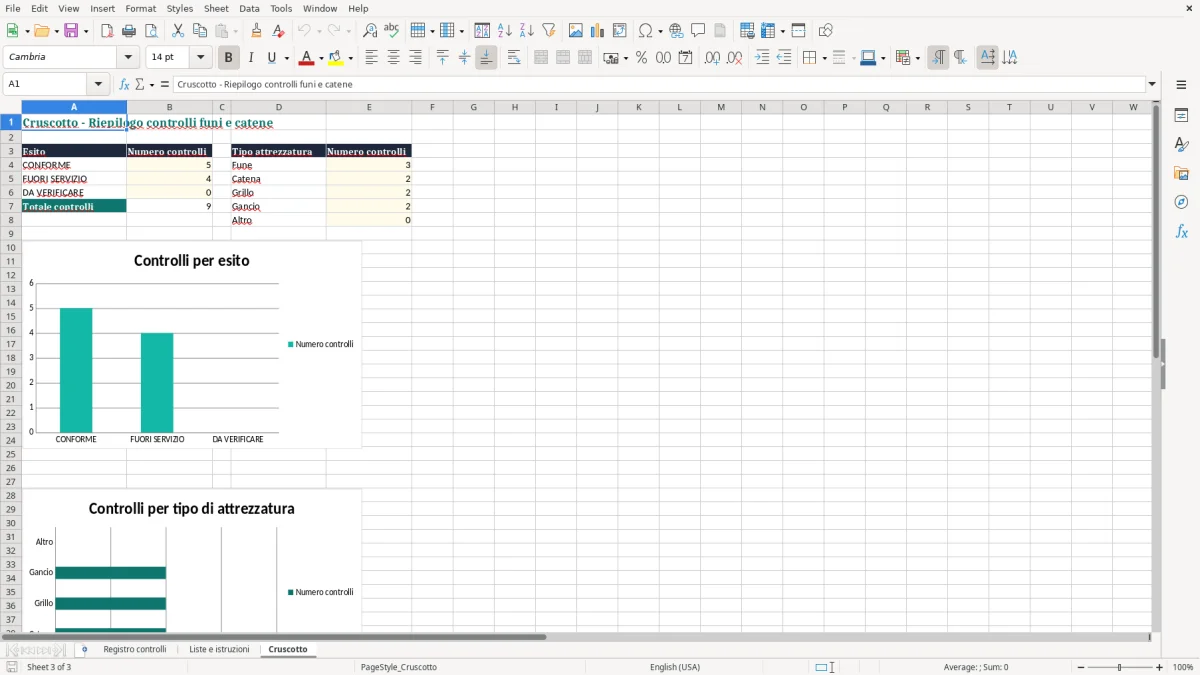This screenshot has height=675, width=1200.
Task: Apply the yellow background color swatch
Action: click(336, 58)
